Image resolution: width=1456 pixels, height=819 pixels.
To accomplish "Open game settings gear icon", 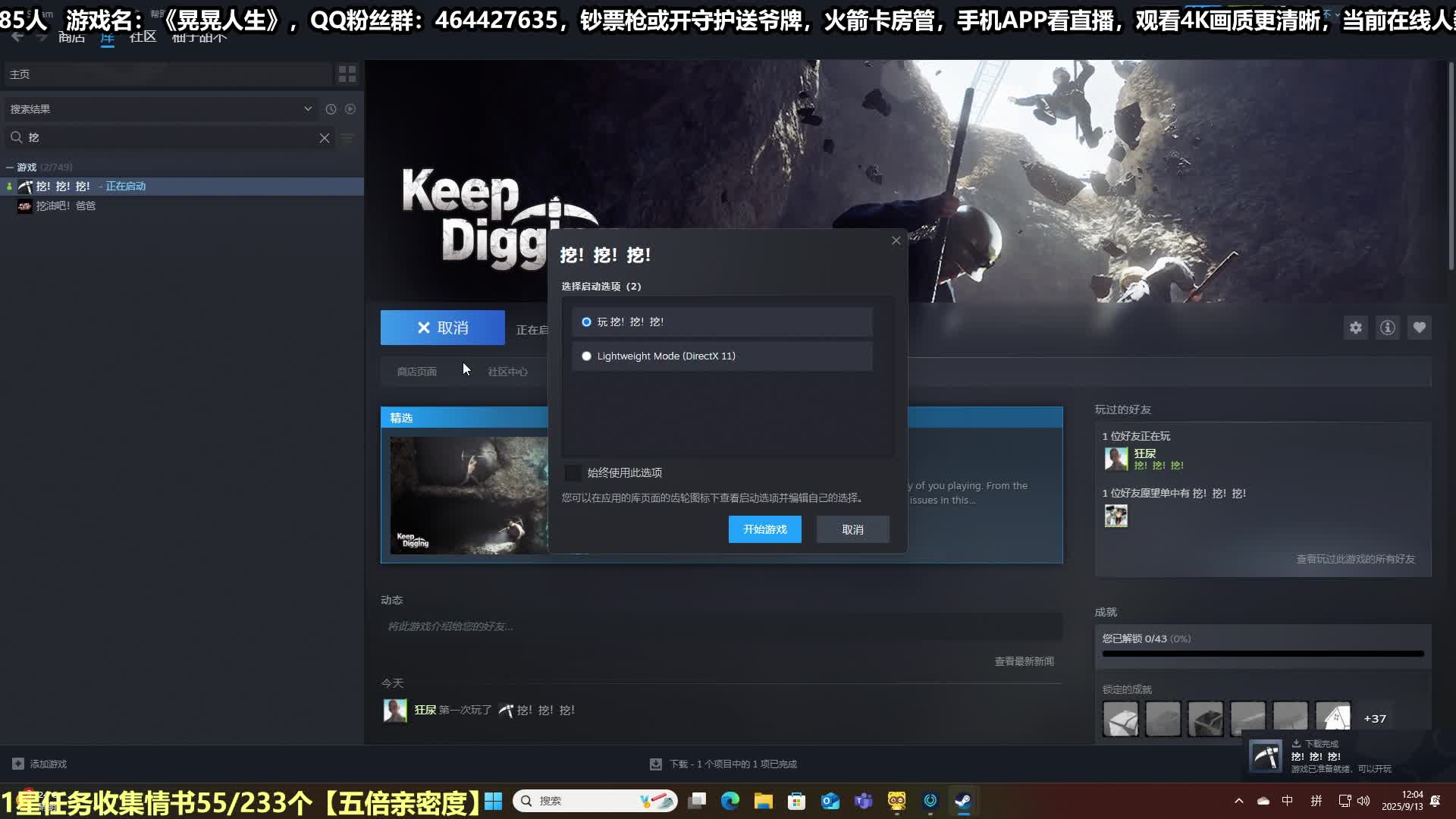I will tap(1356, 328).
